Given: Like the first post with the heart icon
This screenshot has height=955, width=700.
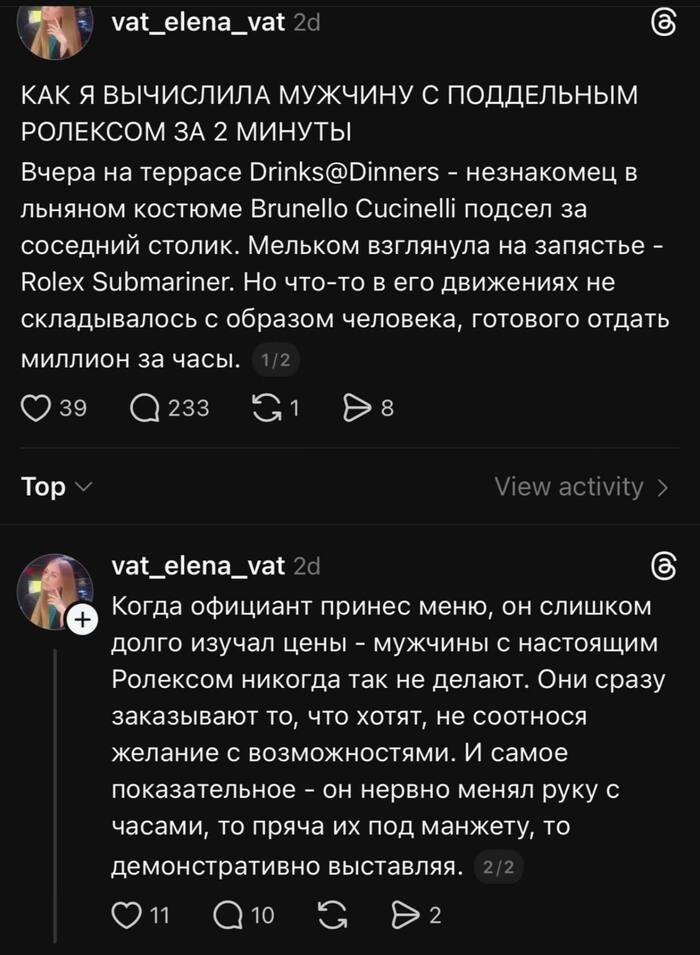Looking at the screenshot, I should [38, 407].
